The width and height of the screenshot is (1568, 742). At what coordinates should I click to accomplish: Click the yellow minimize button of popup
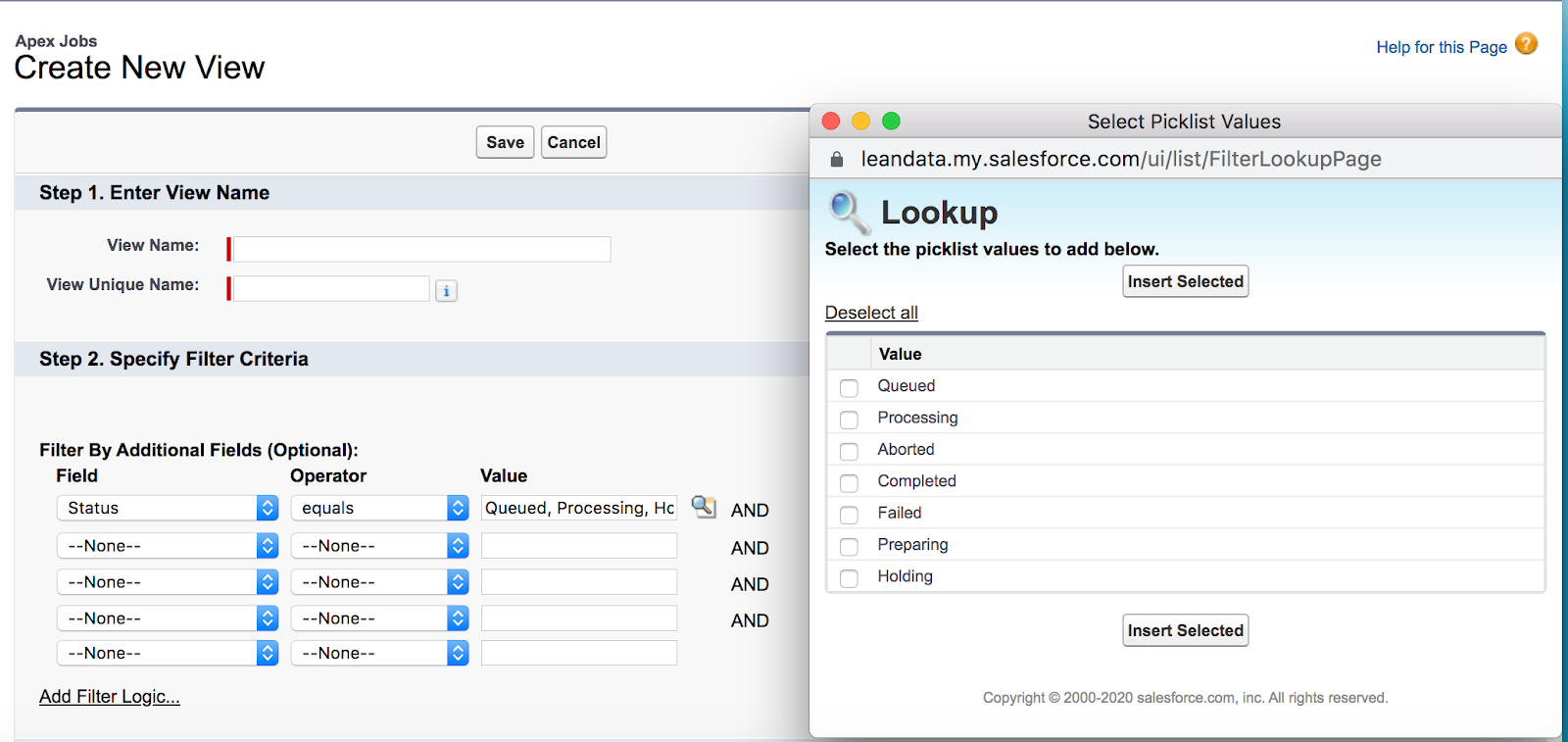(860, 121)
